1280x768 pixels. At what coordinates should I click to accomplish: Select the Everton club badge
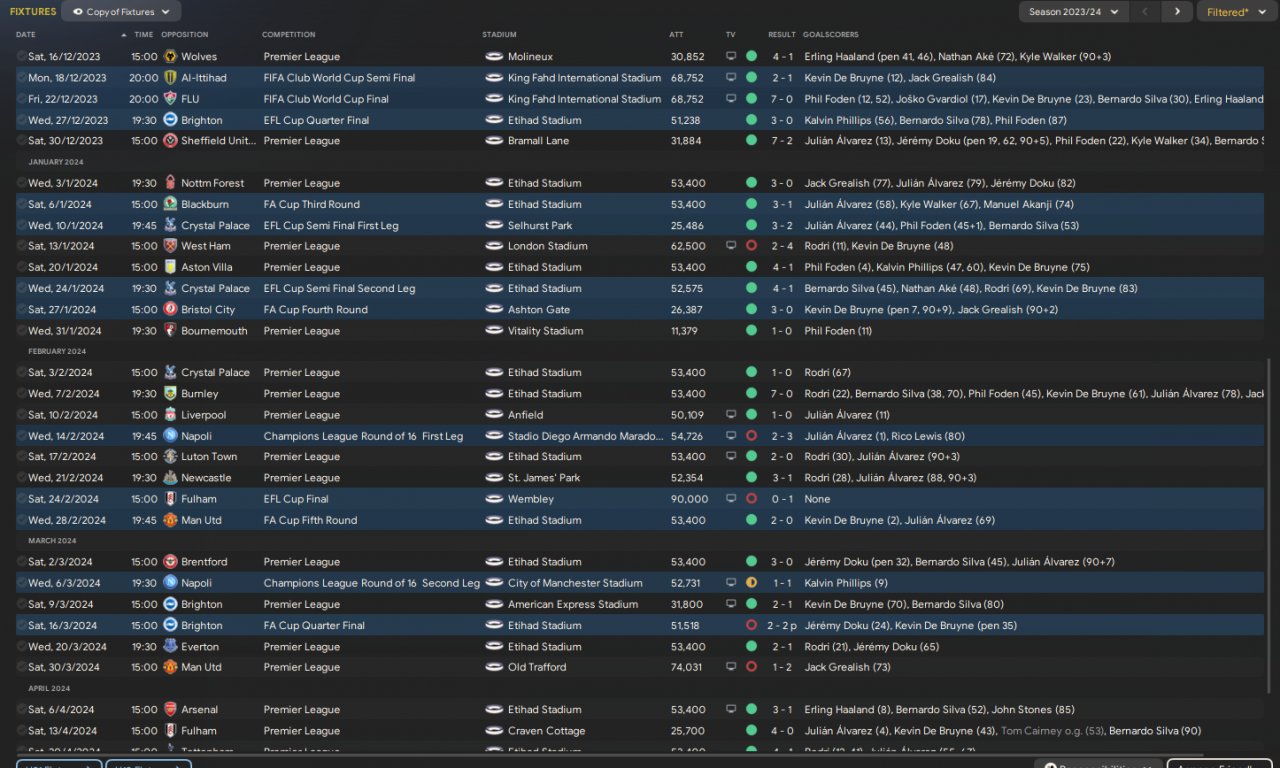[170, 647]
